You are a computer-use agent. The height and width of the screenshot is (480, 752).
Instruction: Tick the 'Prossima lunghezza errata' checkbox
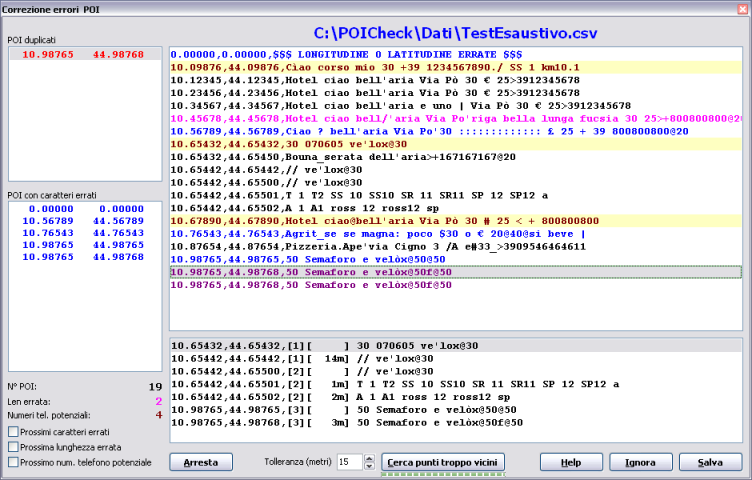[12, 447]
